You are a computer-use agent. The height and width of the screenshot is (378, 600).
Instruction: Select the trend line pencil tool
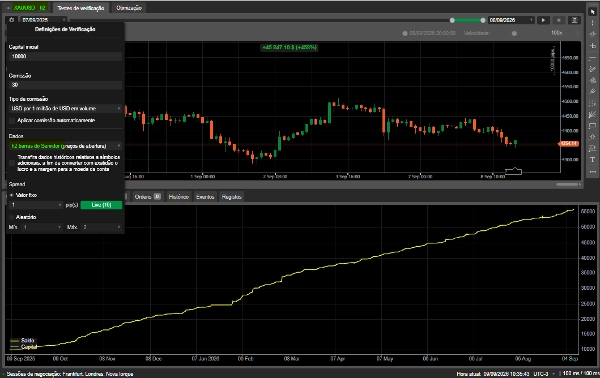pyautogui.click(x=592, y=69)
